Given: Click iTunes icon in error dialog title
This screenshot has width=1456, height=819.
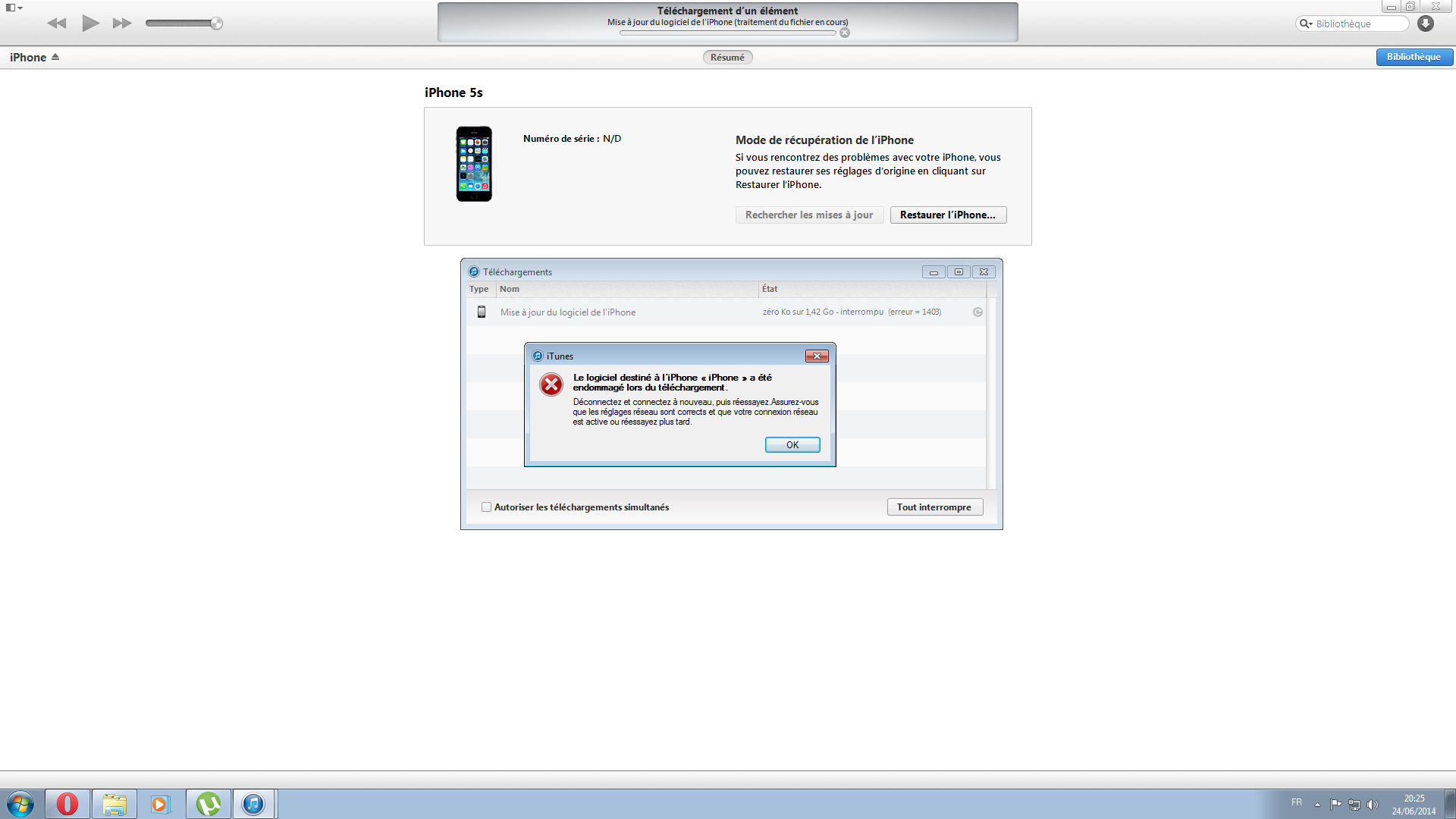Looking at the screenshot, I should coord(538,356).
